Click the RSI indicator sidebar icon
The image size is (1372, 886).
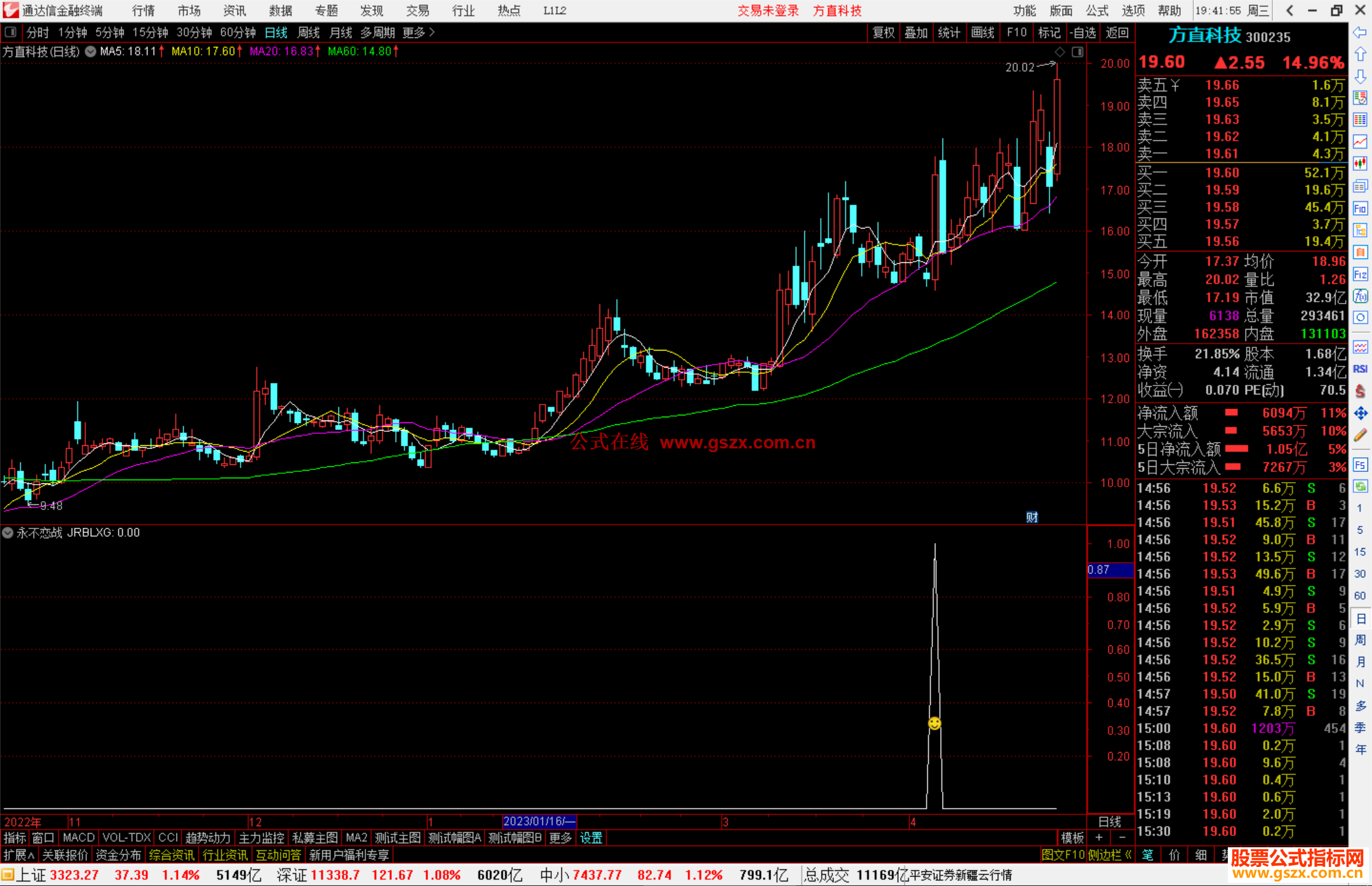pos(1360,369)
